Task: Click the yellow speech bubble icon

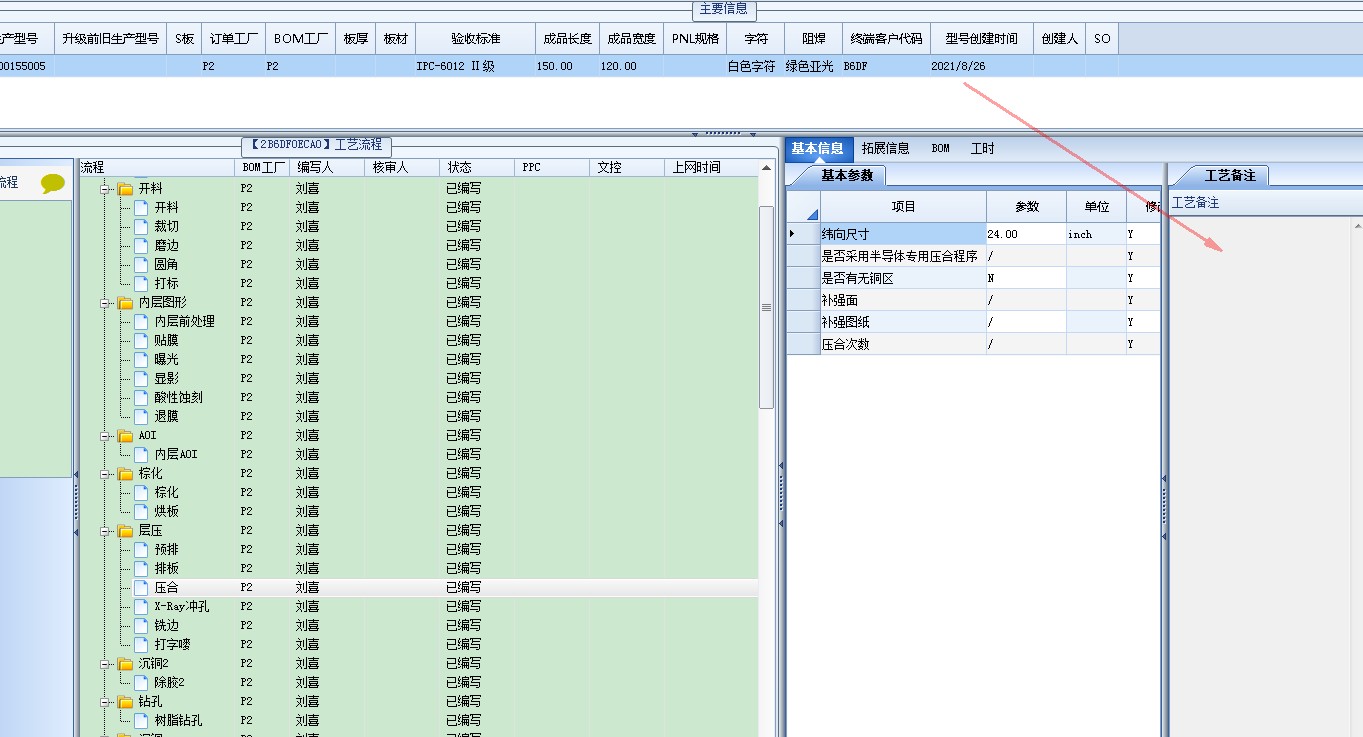Action: pyautogui.click(x=53, y=183)
